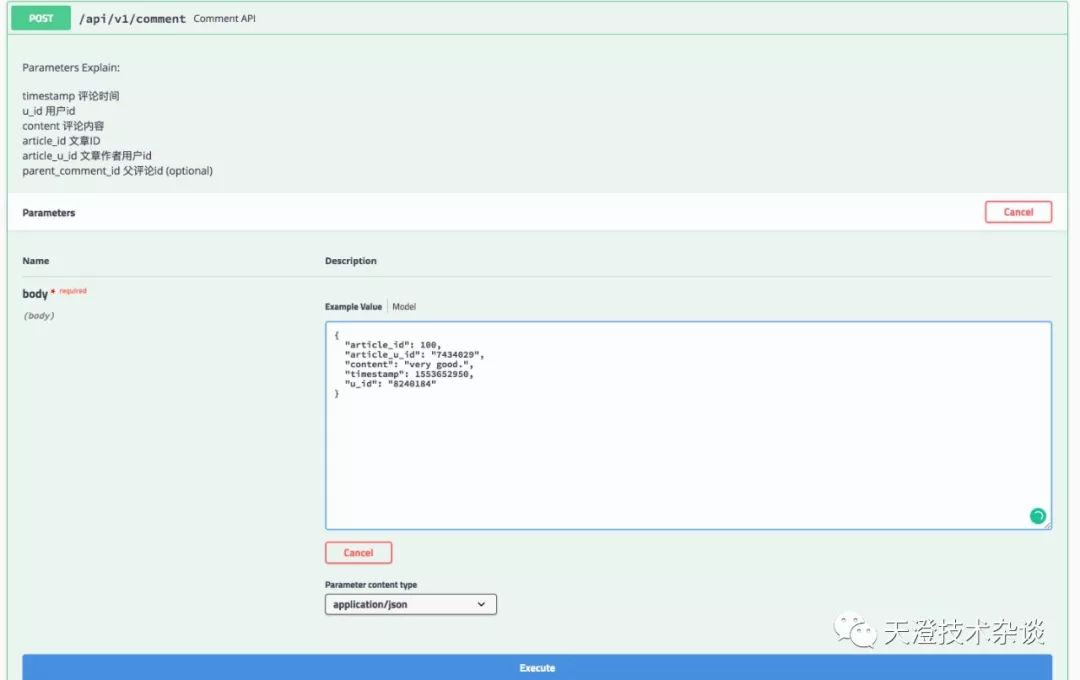Switch to the Example Value tab
The image size is (1080, 680).
[353, 307]
